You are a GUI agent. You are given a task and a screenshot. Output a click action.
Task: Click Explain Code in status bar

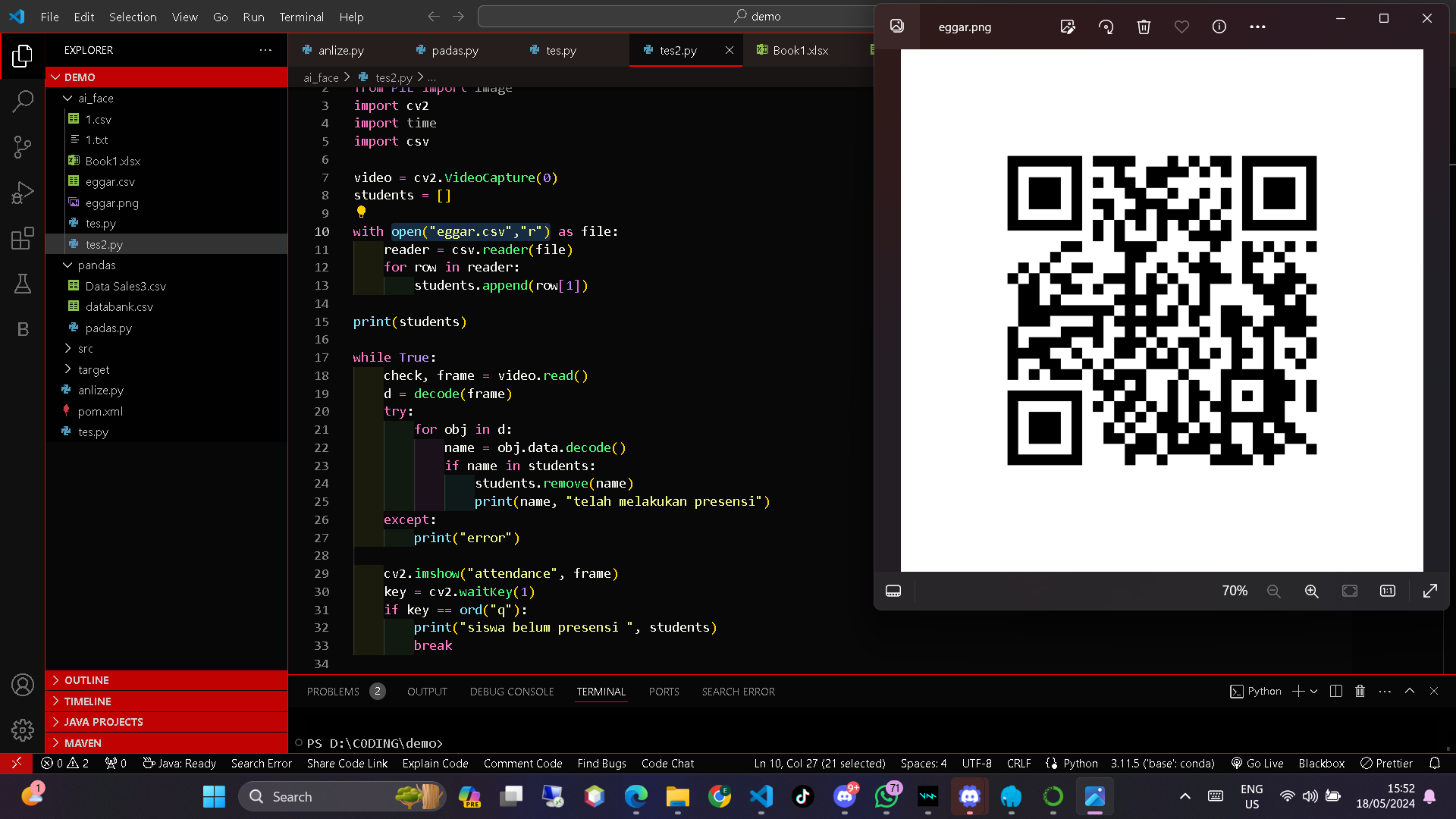(x=435, y=763)
